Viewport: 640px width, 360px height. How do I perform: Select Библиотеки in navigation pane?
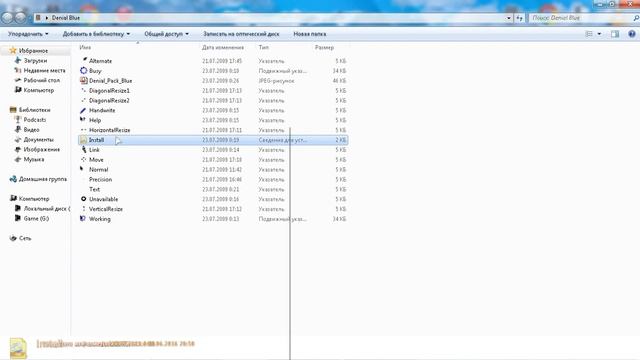pyautogui.click(x=34, y=110)
